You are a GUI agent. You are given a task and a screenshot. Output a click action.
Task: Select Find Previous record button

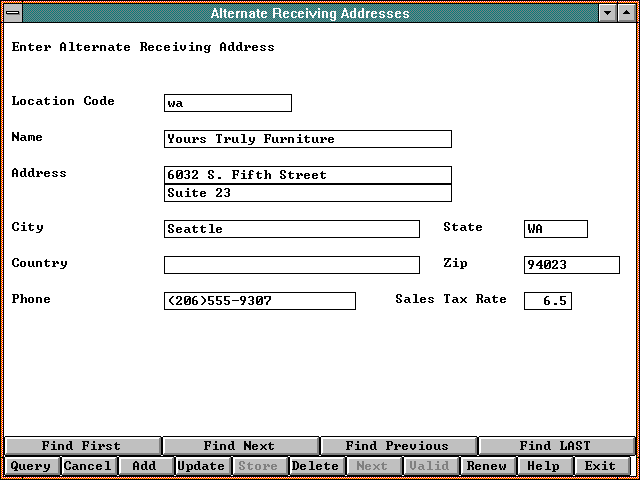click(x=397, y=446)
